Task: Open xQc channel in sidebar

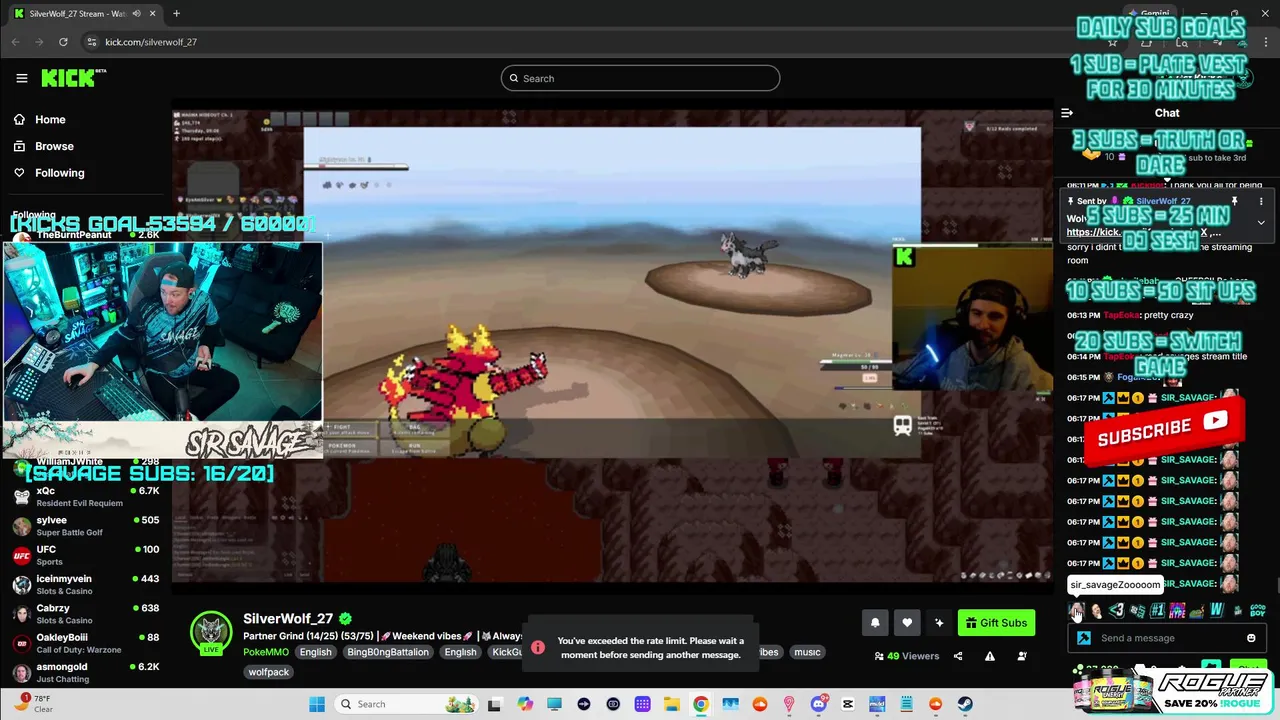Action: (85, 497)
